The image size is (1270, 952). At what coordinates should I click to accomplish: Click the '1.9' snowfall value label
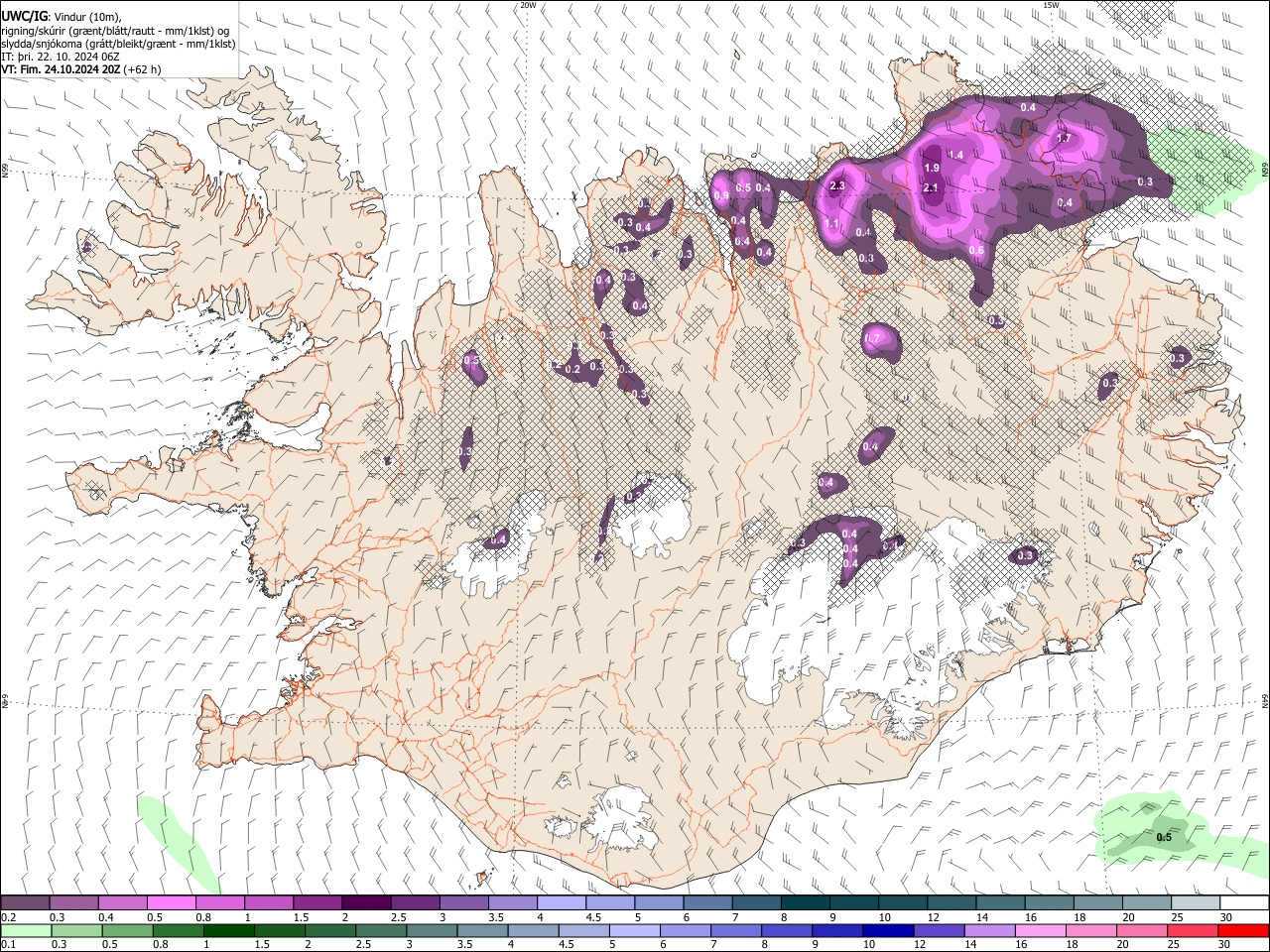point(932,169)
